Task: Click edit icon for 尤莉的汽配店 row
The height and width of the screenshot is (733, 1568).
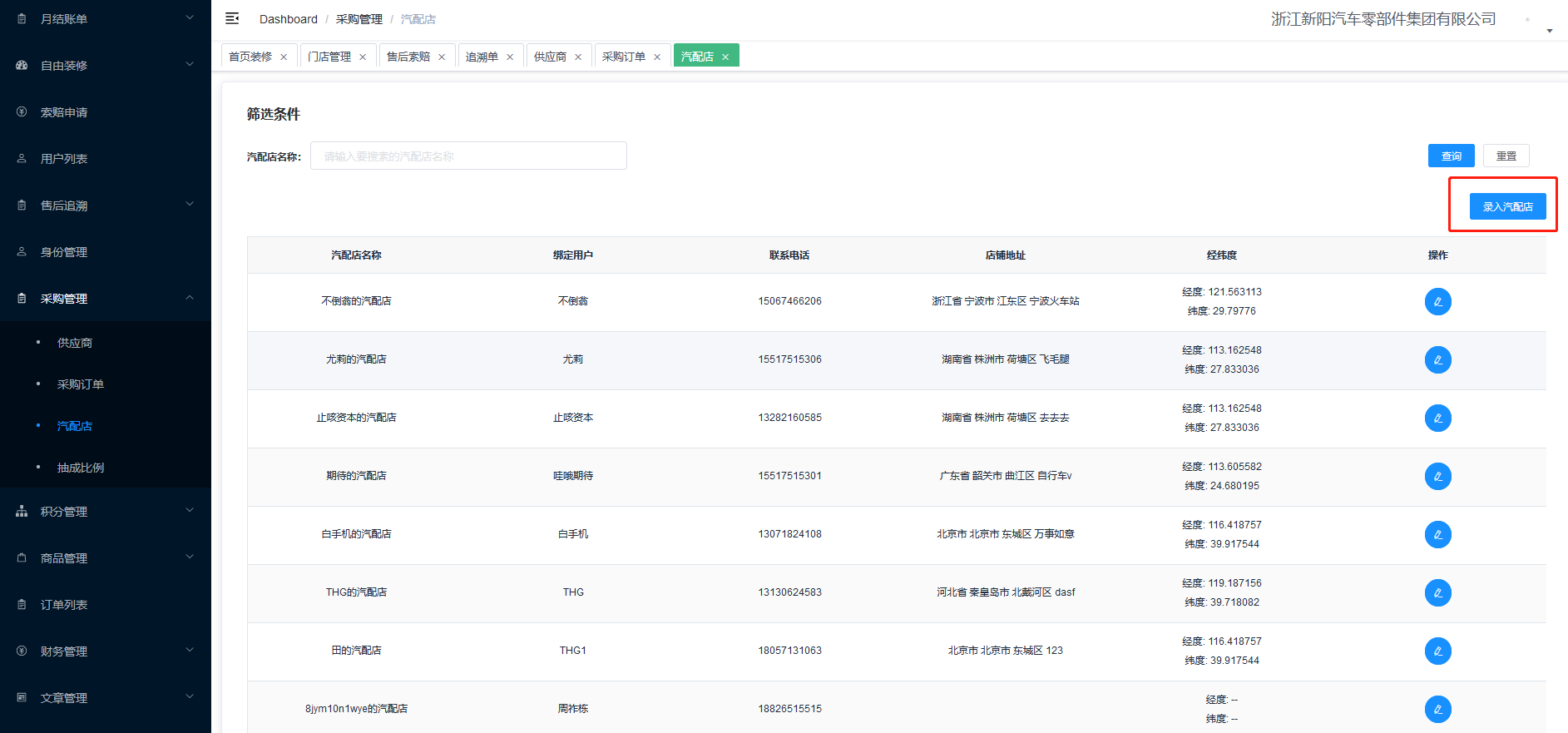Action: click(x=1437, y=359)
